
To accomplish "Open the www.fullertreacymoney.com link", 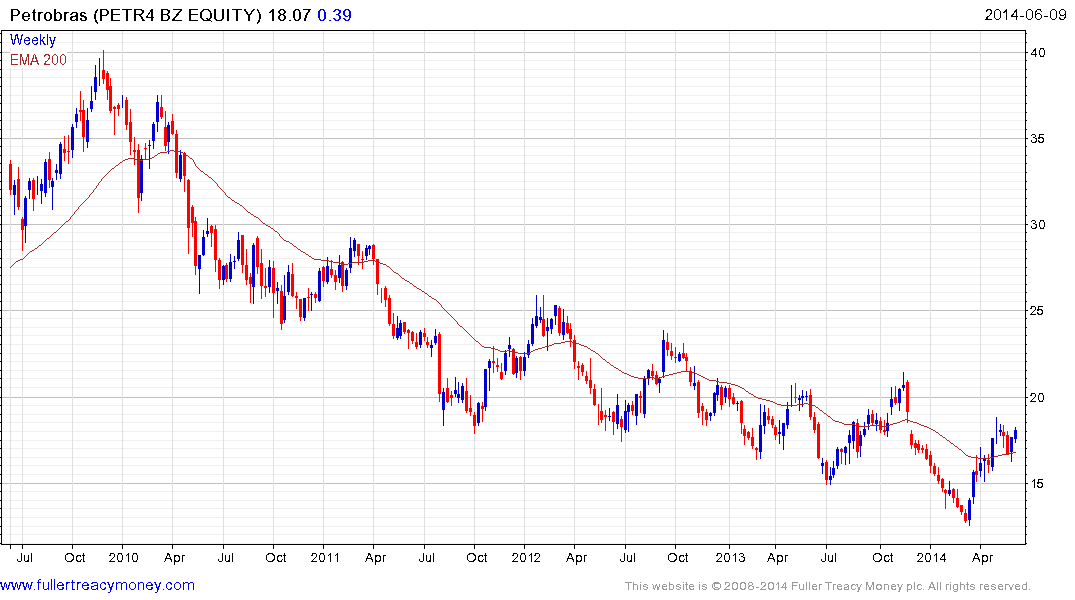I will pyautogui.click(x=97, y=585).
